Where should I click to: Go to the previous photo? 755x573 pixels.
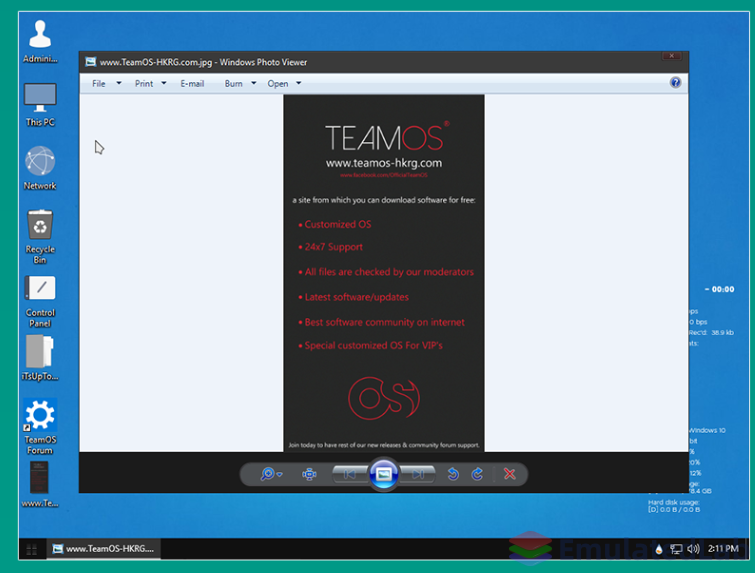[x=350, y=474]
